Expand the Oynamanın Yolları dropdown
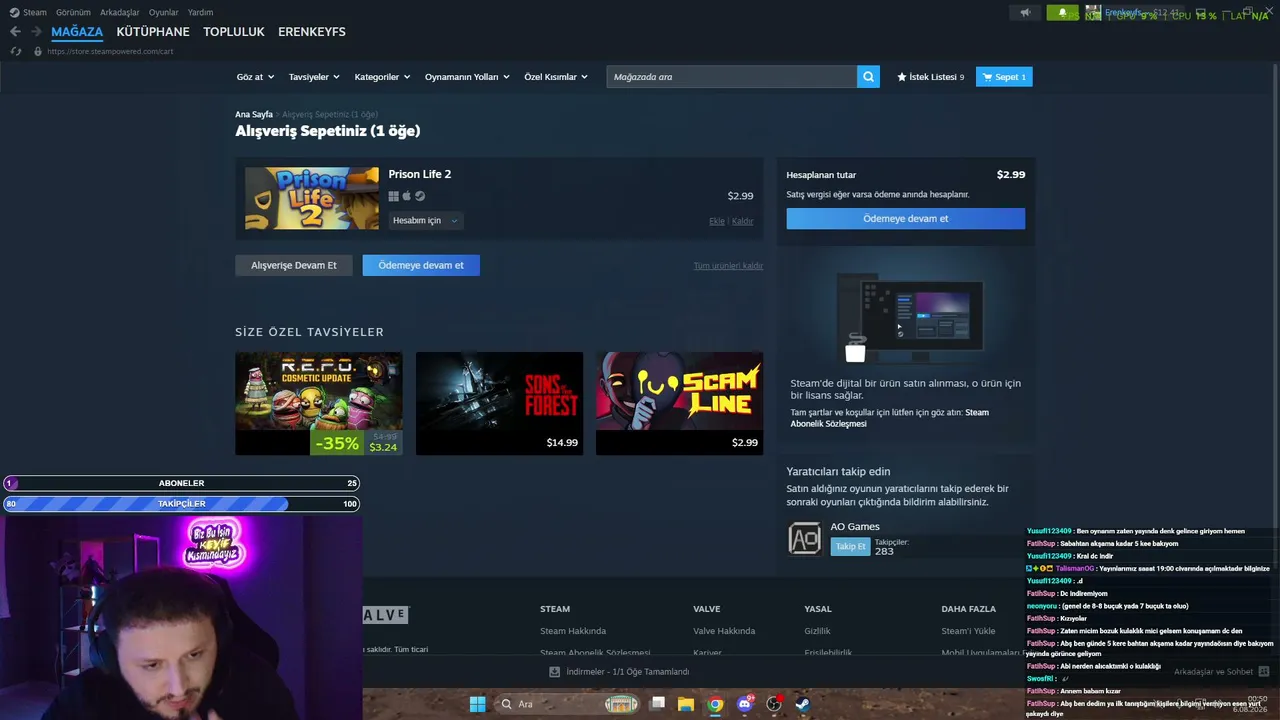 coord(467,77)
